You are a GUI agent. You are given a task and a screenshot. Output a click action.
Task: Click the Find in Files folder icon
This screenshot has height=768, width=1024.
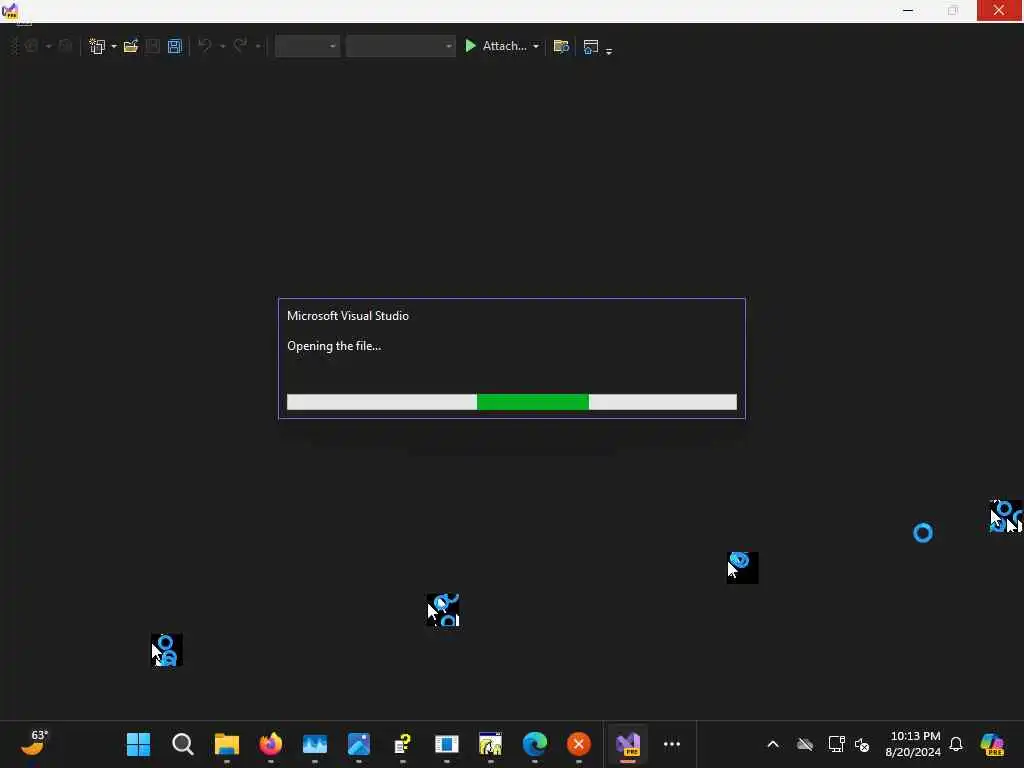561,46
